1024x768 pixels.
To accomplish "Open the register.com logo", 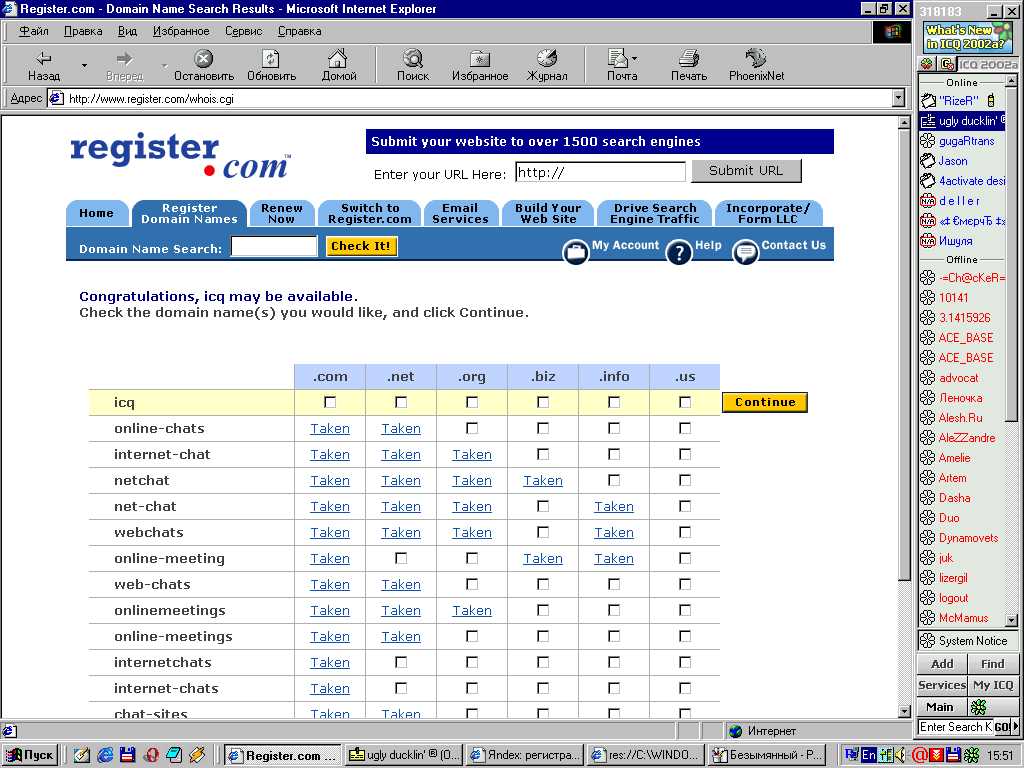I will click(180, 155).
